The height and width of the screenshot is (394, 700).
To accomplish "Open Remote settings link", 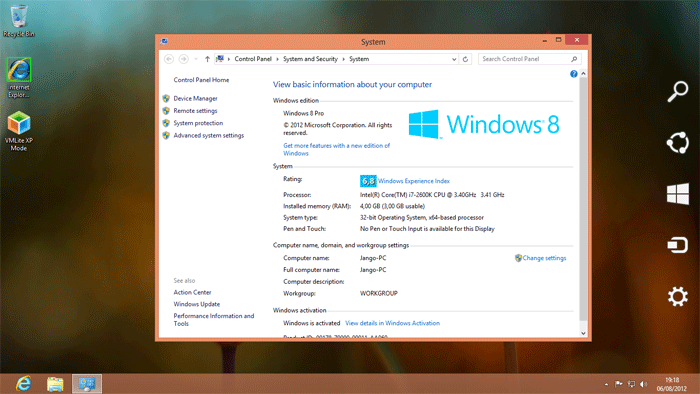I will [x=195, y=111].
